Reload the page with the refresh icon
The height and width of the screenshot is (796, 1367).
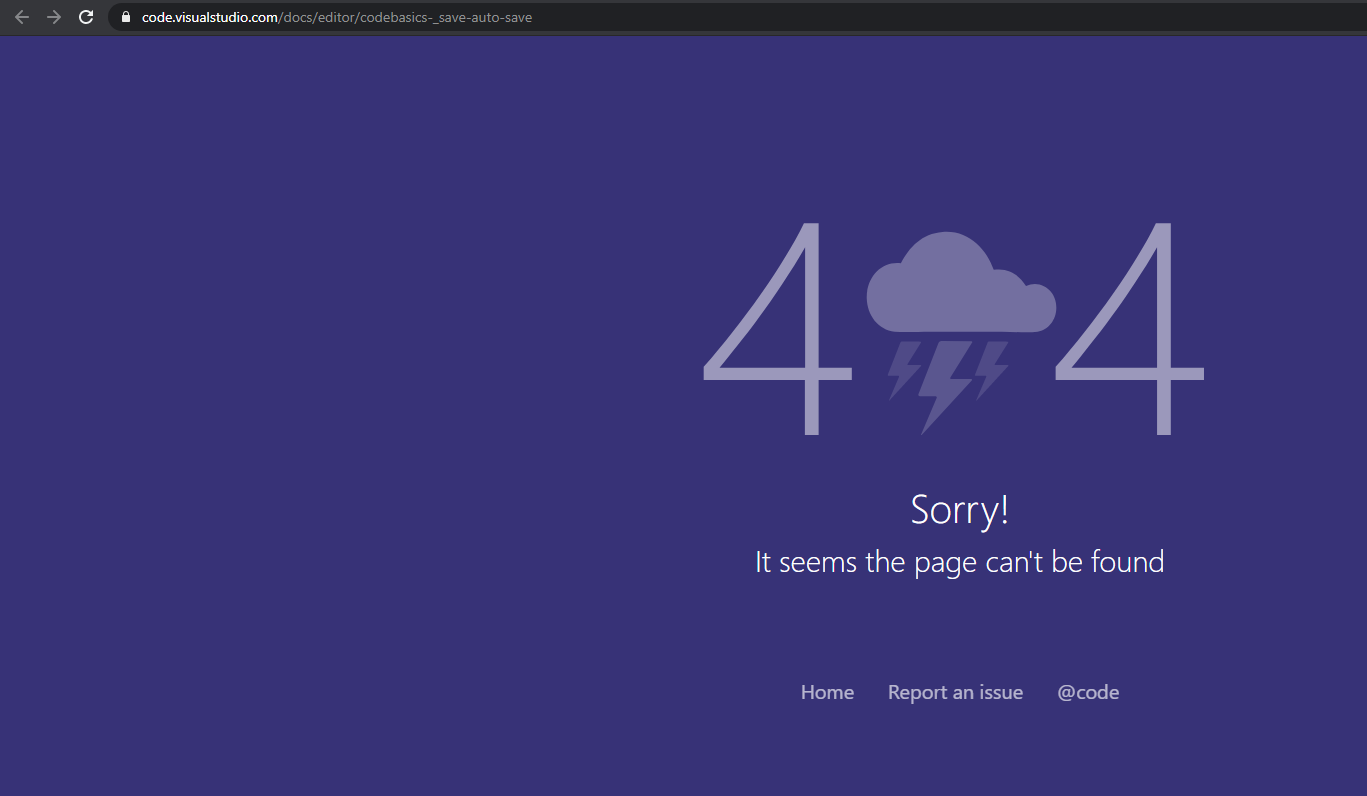[x=86, y=17]
